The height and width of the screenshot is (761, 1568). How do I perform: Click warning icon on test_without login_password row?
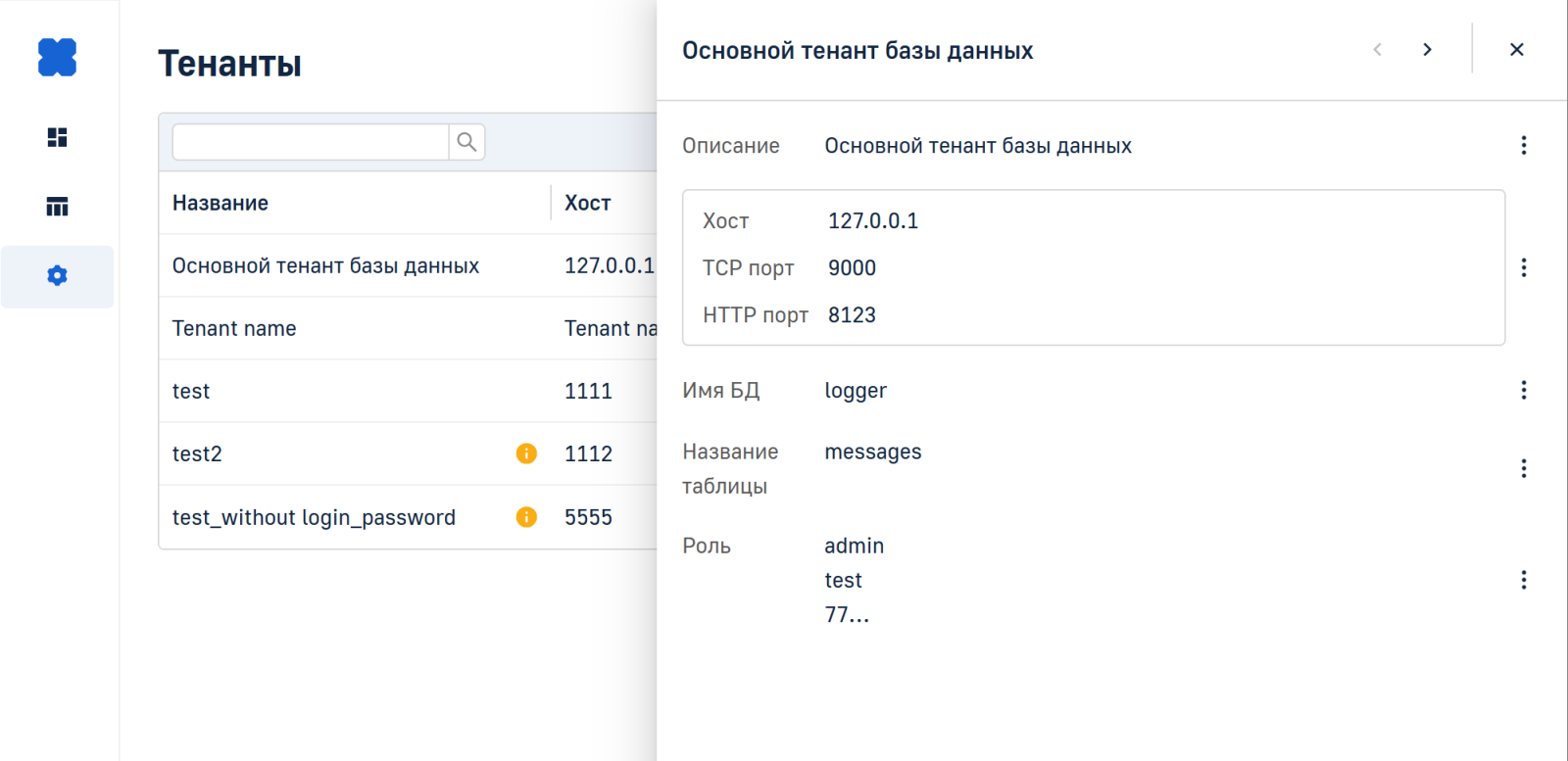click(526, 517)
